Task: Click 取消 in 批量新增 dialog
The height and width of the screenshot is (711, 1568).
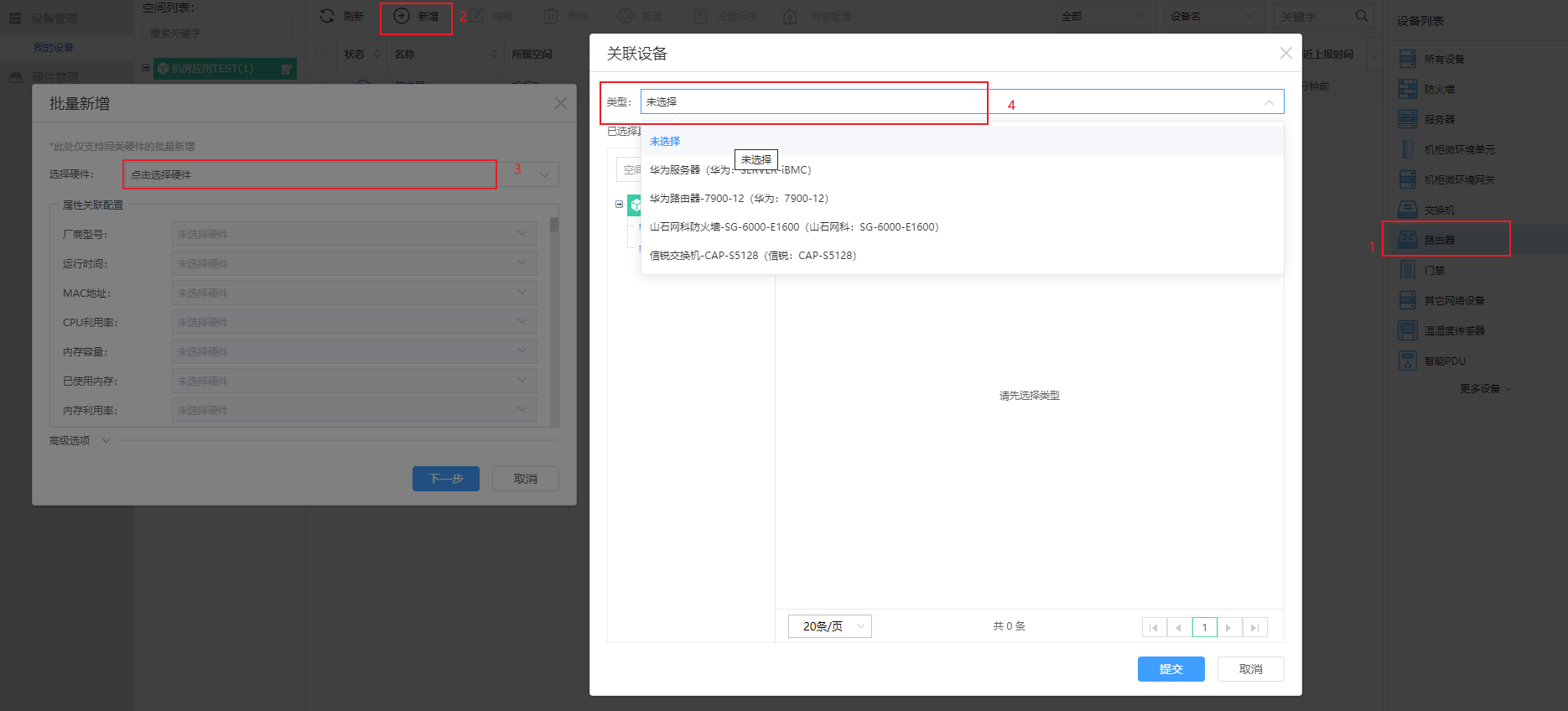Action: pos(526,479)
